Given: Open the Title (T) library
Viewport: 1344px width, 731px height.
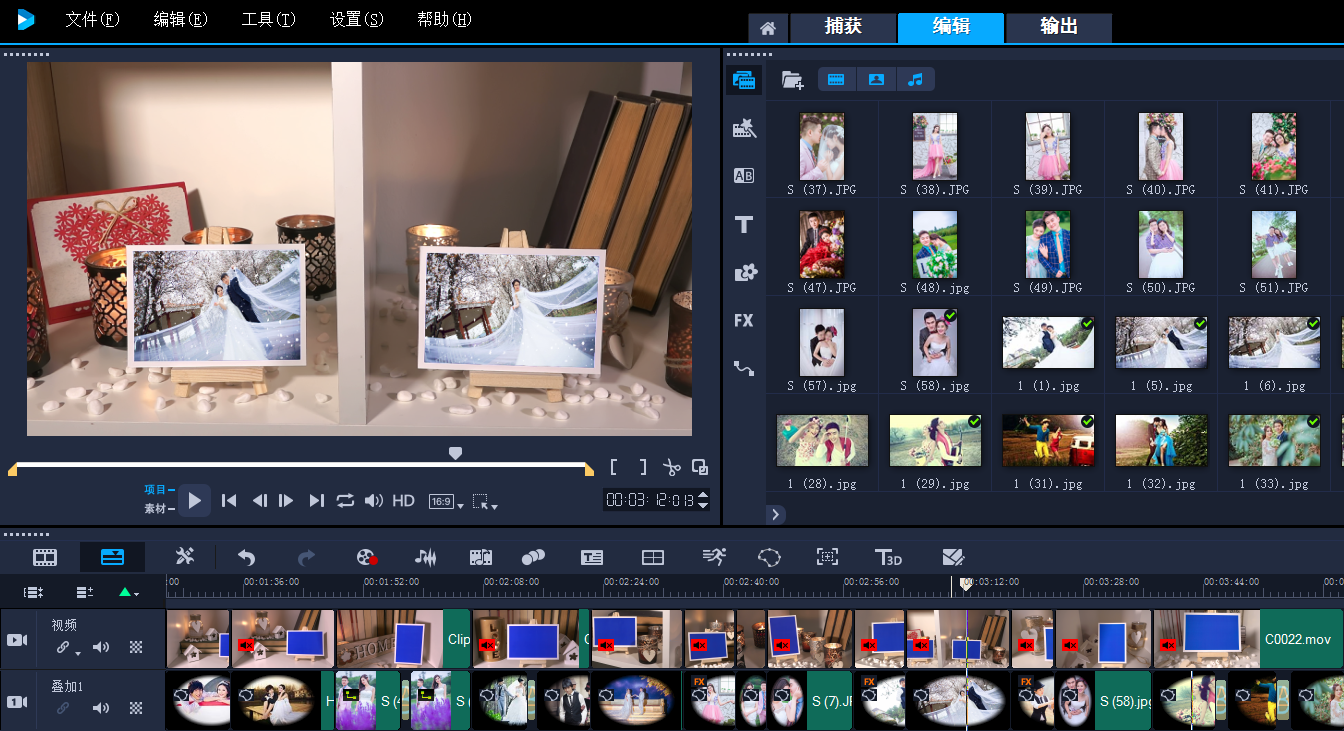Looking at the screenshot, I should pyautogui.click(x=743, y=224).
